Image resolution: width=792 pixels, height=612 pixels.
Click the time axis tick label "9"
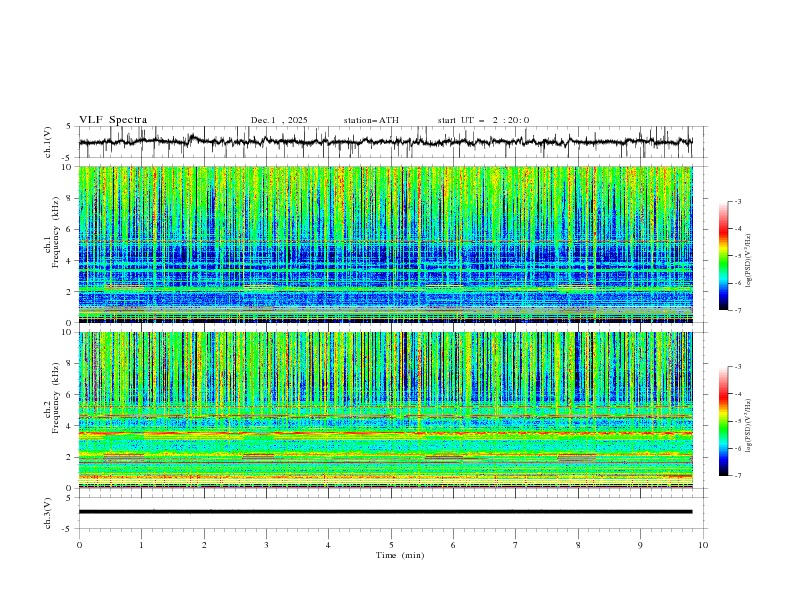[640, 545]
